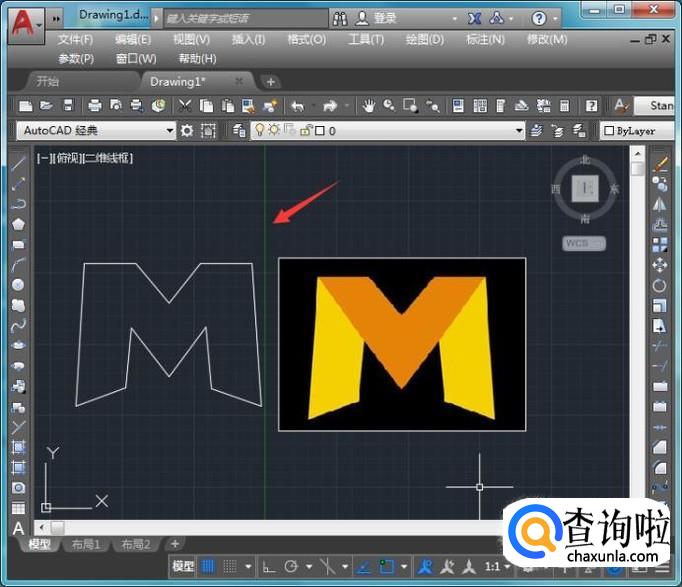Click the workspace settings gear icon
Viewport: 682px width, 587px height.
[x=187, y=130]
